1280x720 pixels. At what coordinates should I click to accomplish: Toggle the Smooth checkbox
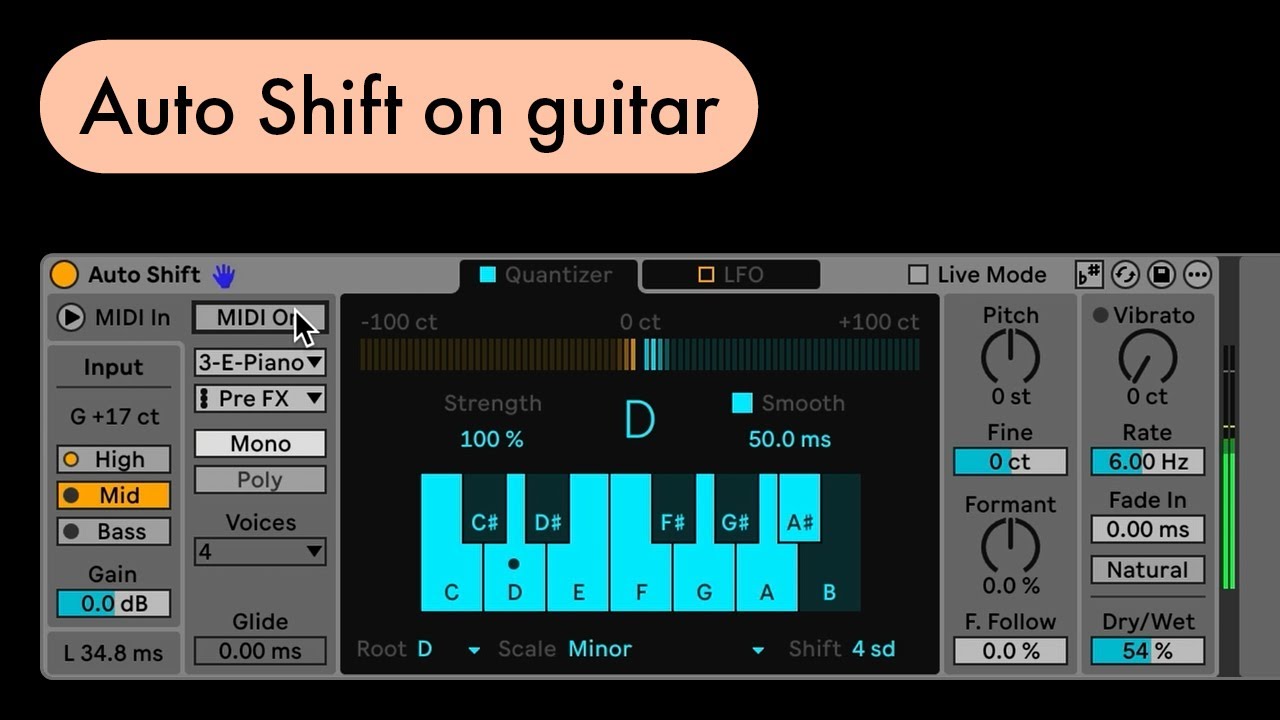point(742,403)
